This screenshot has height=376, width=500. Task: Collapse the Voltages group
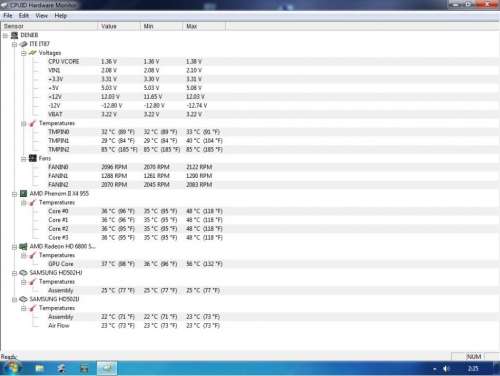click(24, 53)
